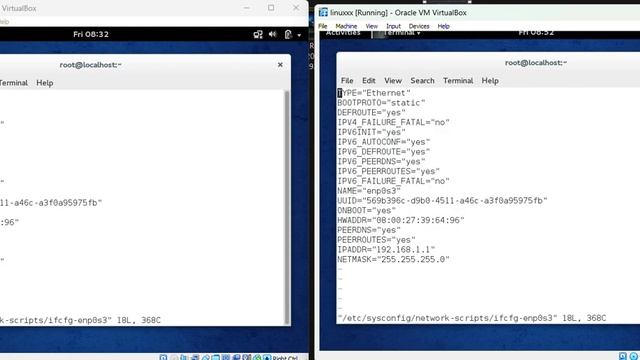
Task: Maximize the left VirtualBox window
Action: [271, 8]
